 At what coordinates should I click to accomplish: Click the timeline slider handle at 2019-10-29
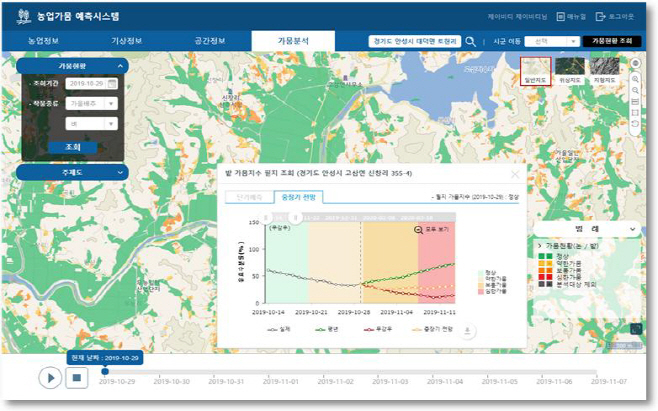(105, 372)
